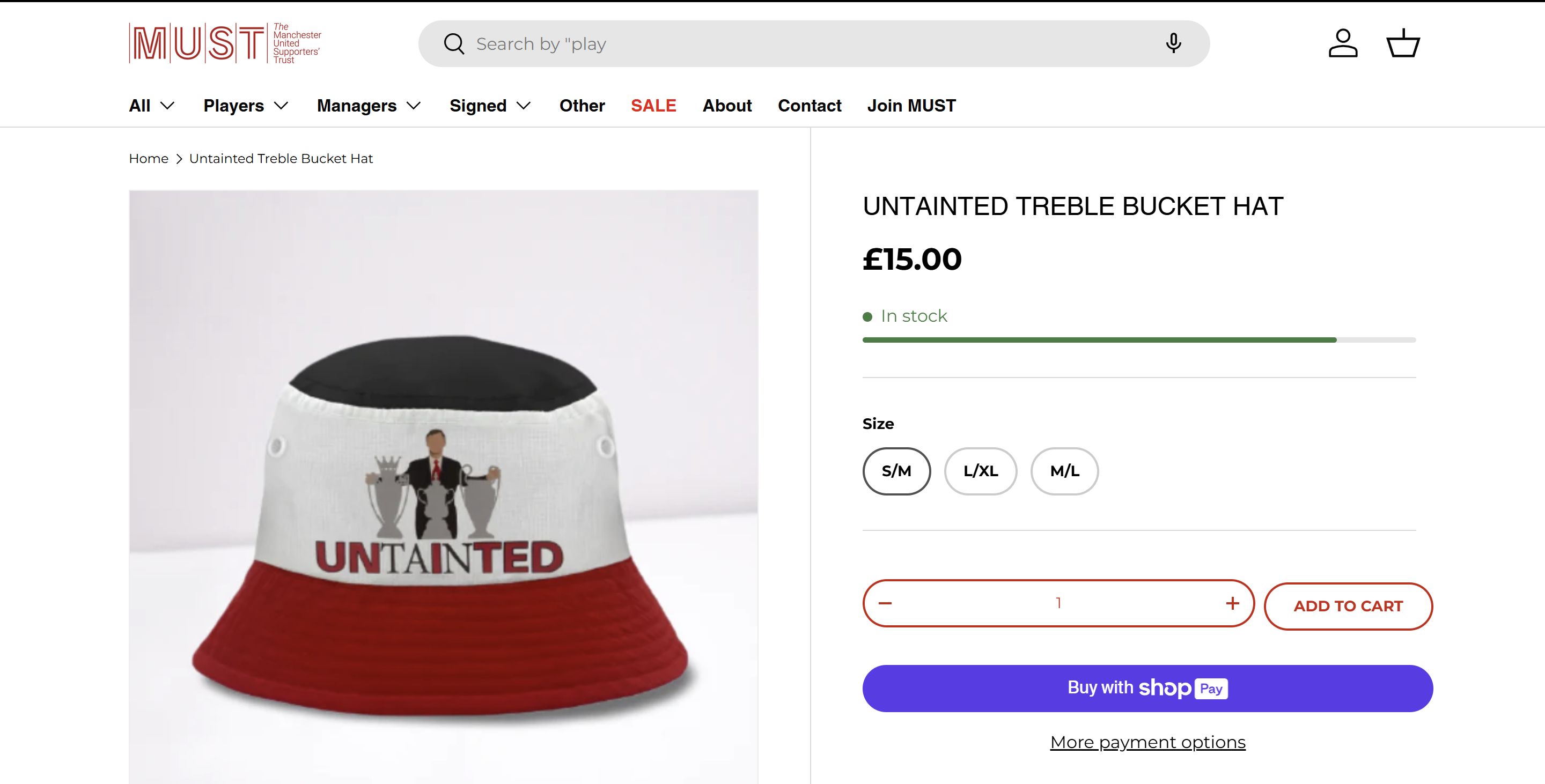The height and width of the screenshot is (784, 1545).
Task: Expand the Signed dropdown menu
Action: coord(490,106)
